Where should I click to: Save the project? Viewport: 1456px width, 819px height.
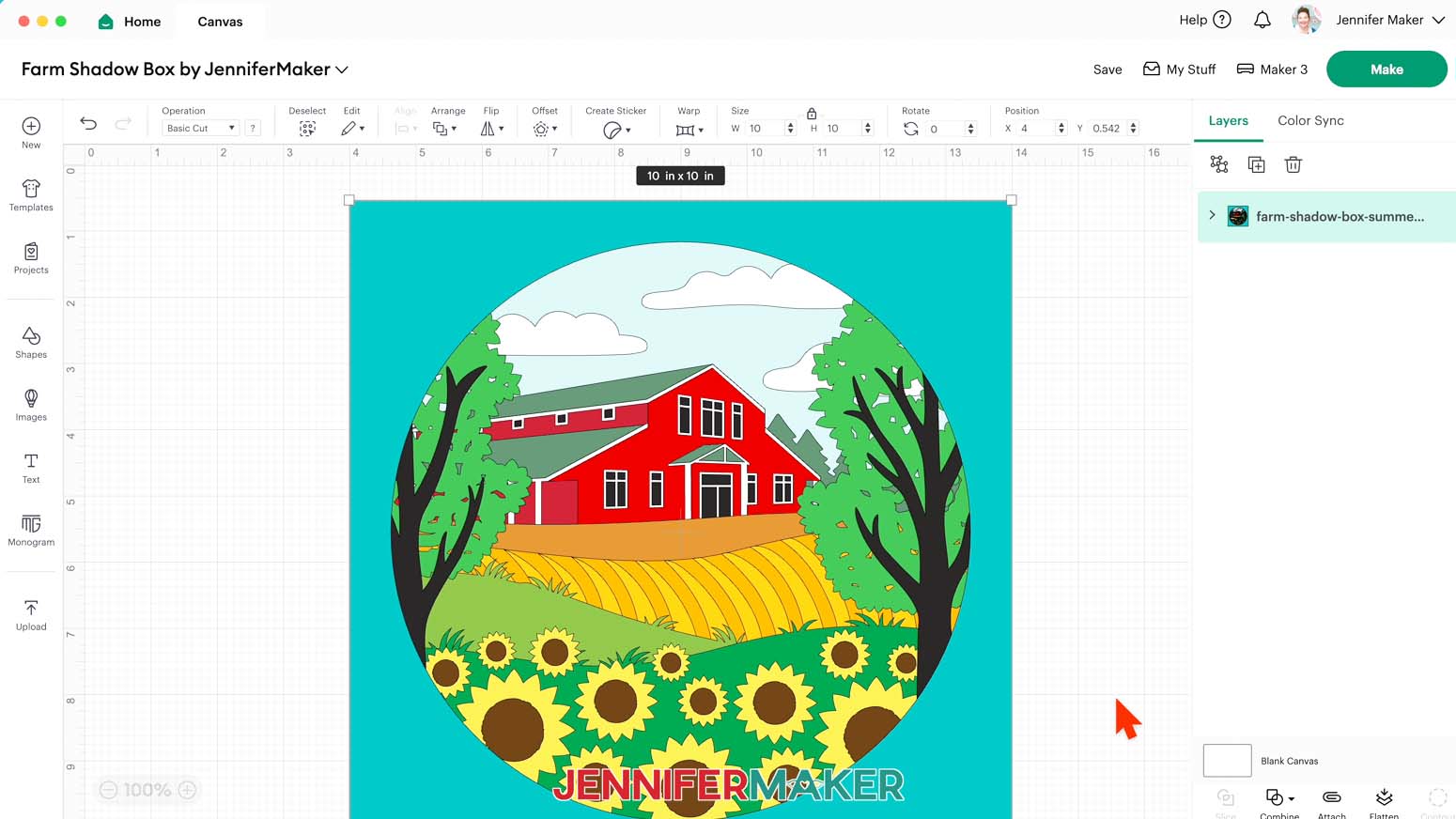(1107, 70)
